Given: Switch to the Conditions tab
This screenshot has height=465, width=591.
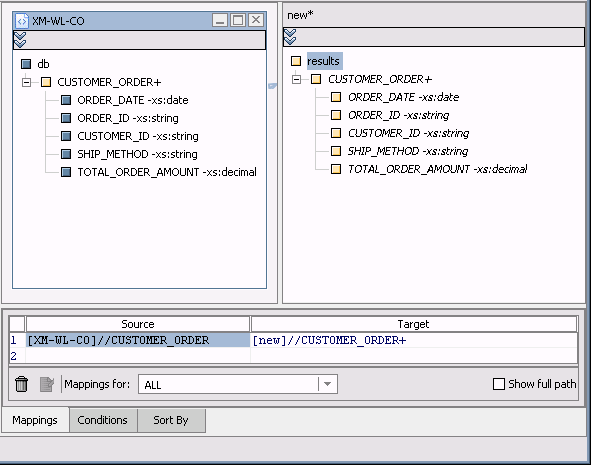Looking at the screenshot, I should (103, 420).
